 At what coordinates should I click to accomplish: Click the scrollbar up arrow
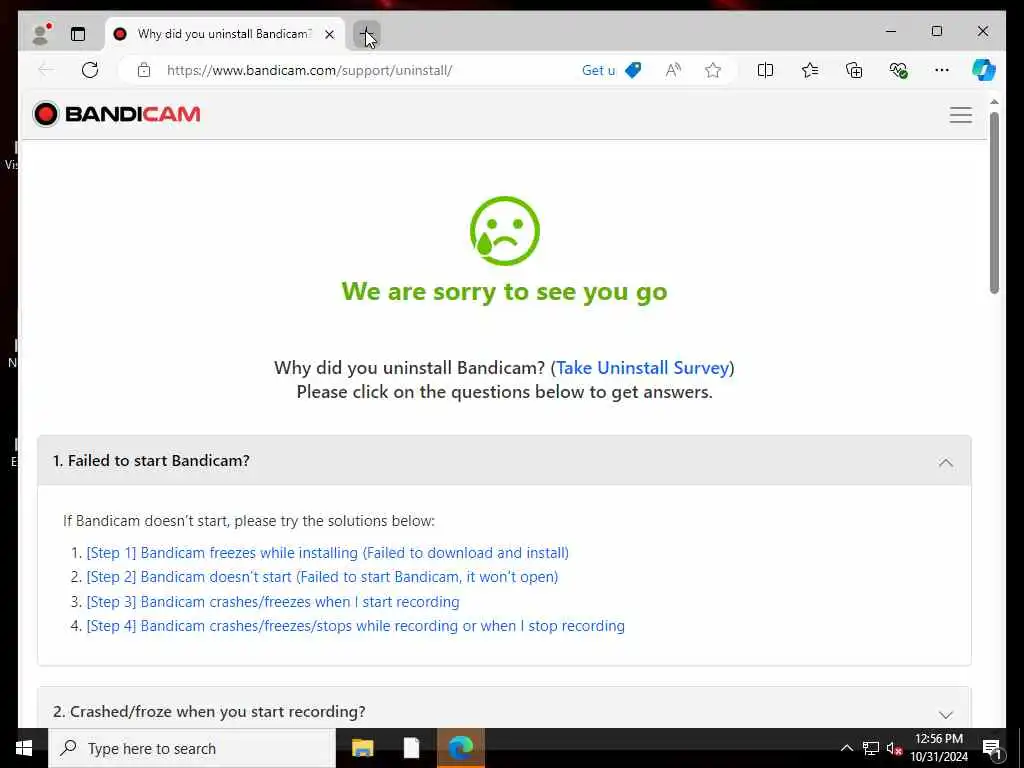tap(994, 103)
